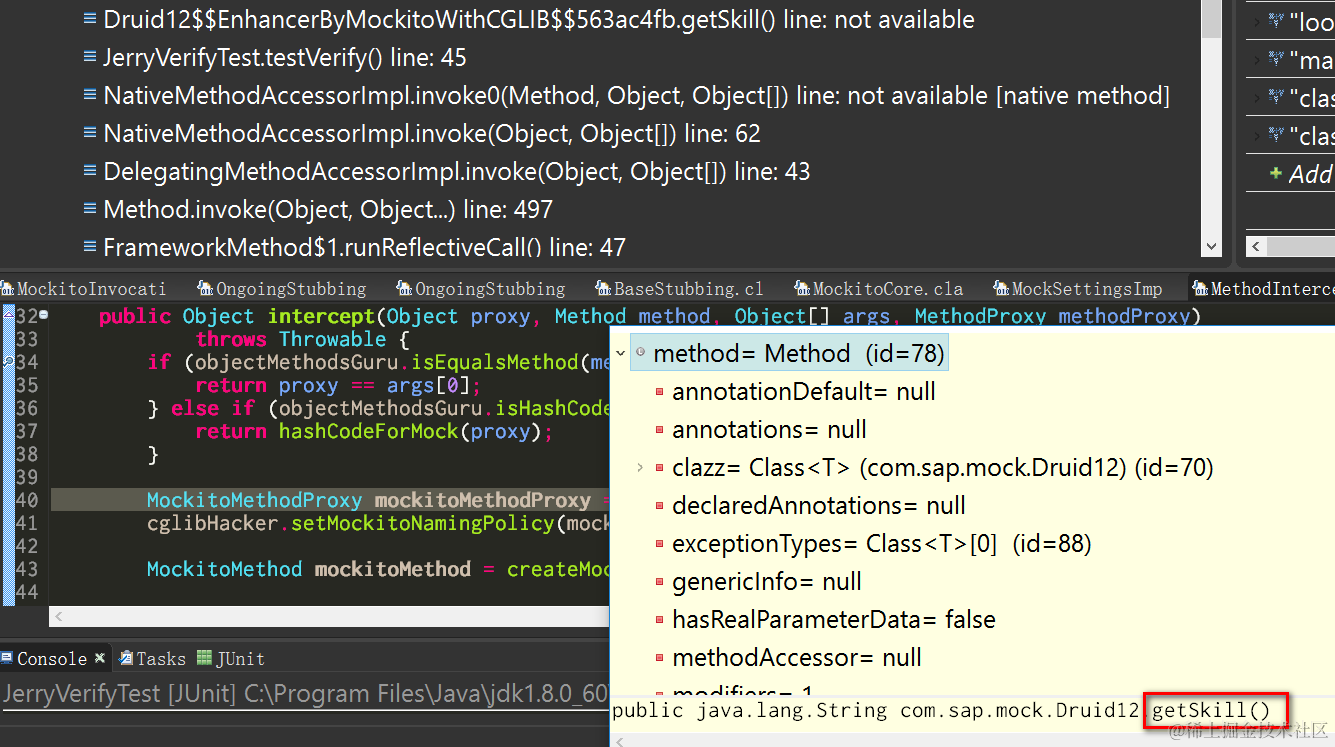Click the stack frame icon beside DelegatingMethodAccessorImpl.invoke

click(x=90, y=172)
